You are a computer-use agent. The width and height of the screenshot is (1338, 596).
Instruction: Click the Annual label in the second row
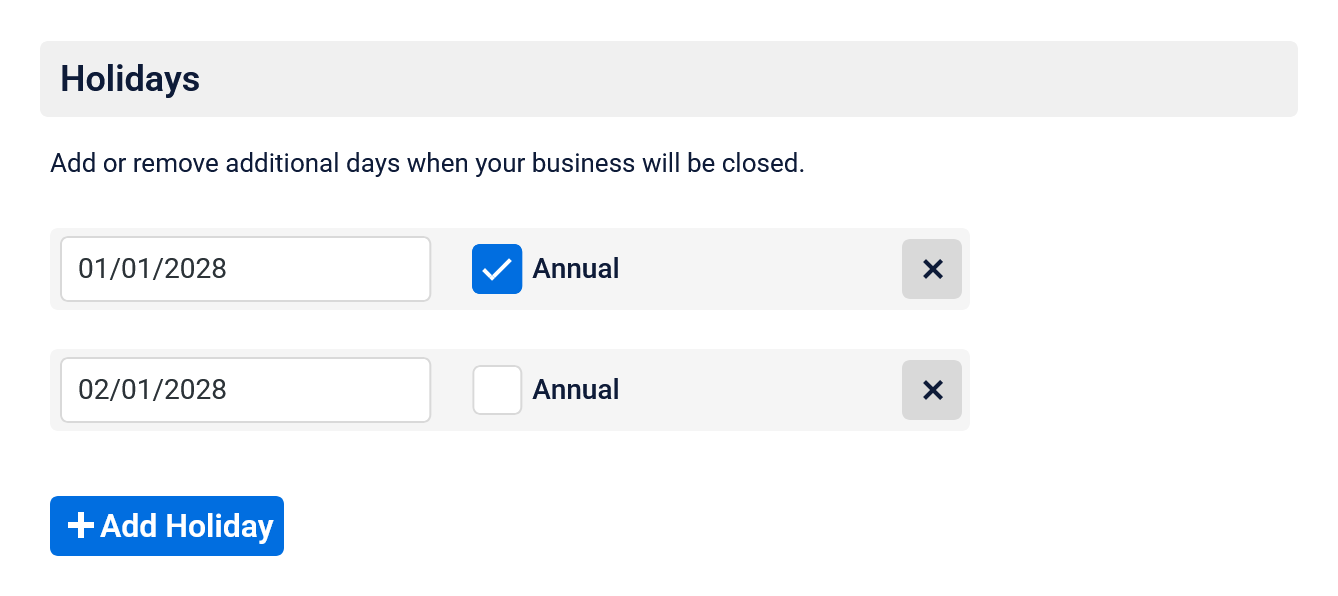click(577, 390)
